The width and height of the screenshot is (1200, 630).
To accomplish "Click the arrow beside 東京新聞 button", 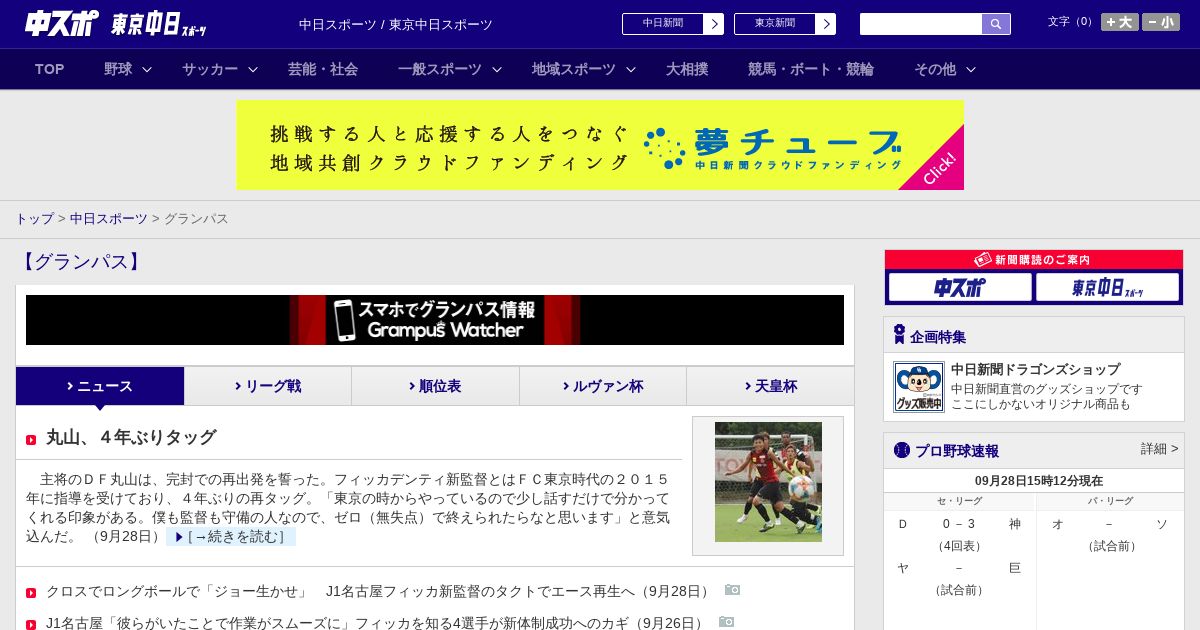I will [x=826, y=24].
